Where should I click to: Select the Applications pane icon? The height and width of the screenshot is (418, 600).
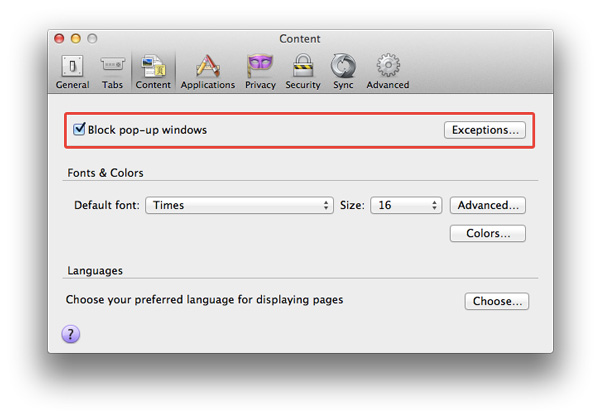(207, 70)
